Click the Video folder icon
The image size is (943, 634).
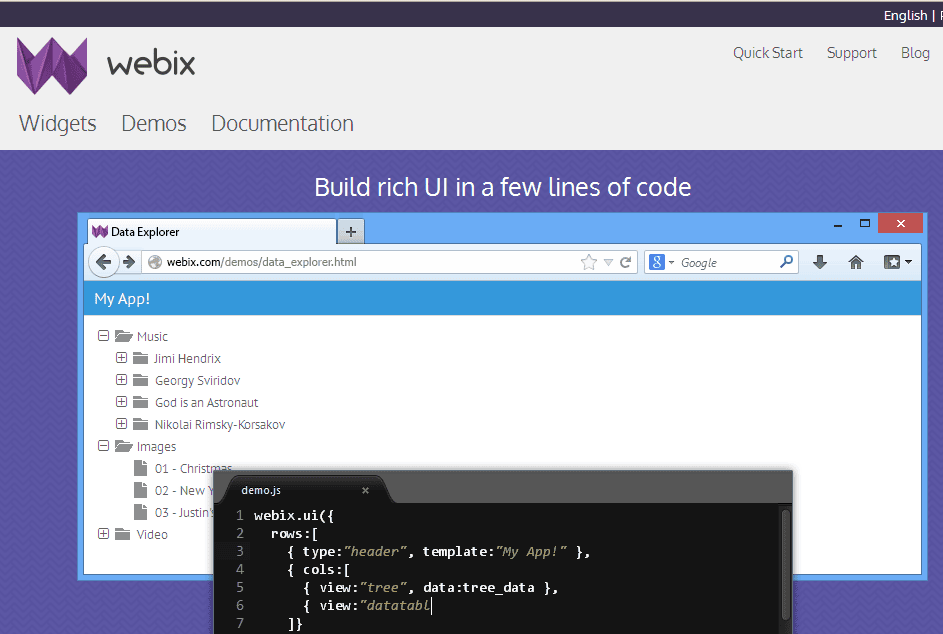click(x=123, y=534)
